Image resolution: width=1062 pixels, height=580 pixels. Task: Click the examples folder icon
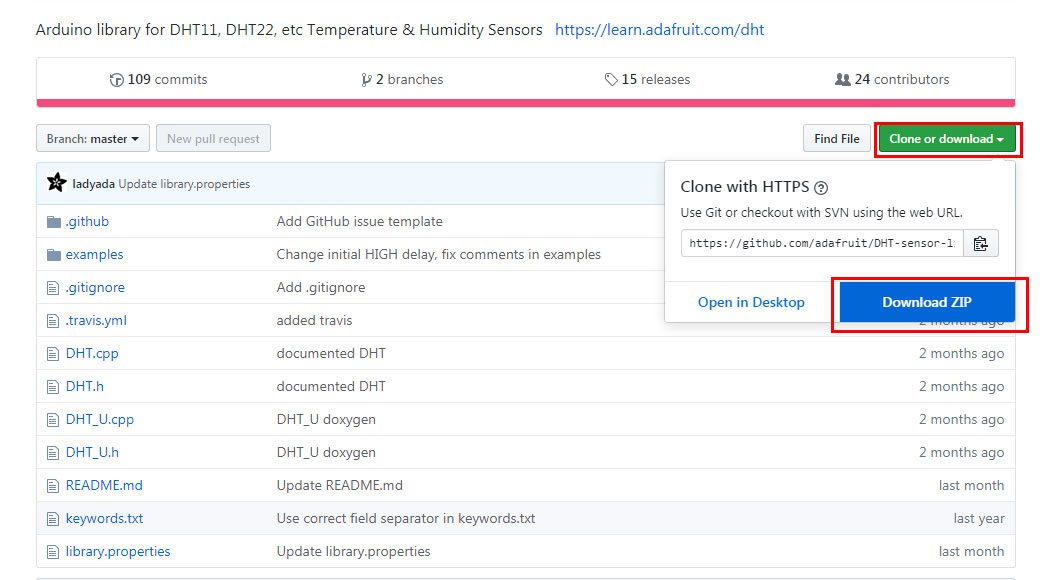54,255
